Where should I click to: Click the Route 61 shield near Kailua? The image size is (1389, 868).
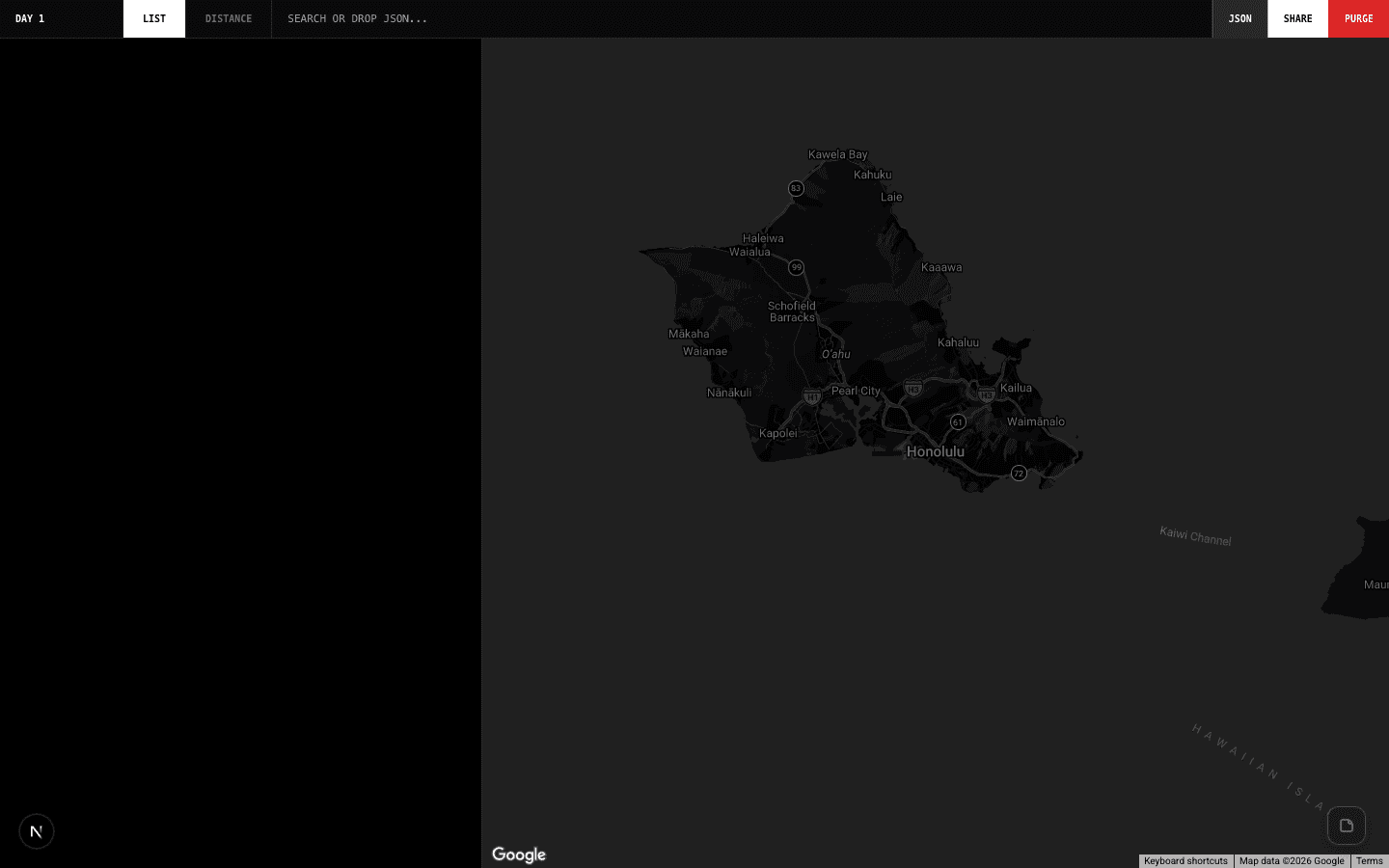(x=958, y=421)
